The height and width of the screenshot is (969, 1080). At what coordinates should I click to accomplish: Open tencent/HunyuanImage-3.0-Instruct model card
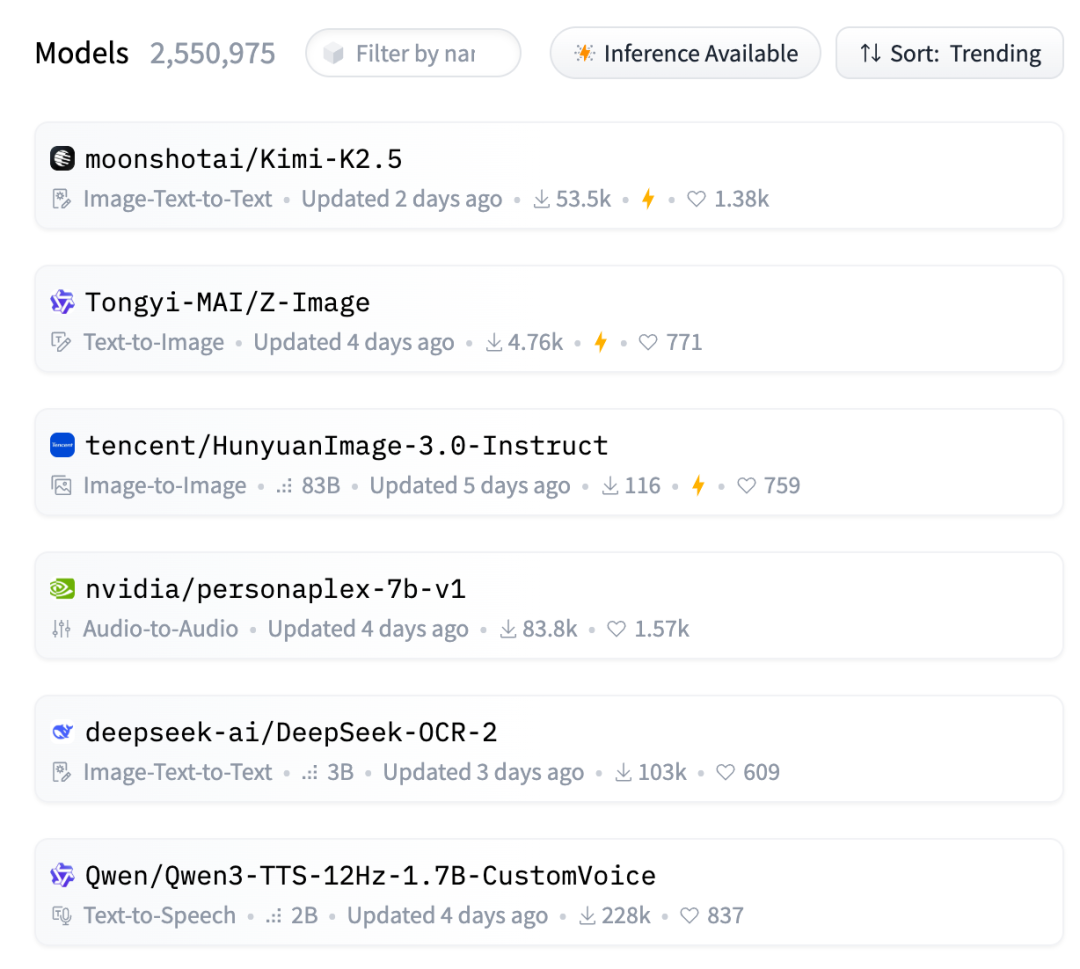(x=347, y=445)
